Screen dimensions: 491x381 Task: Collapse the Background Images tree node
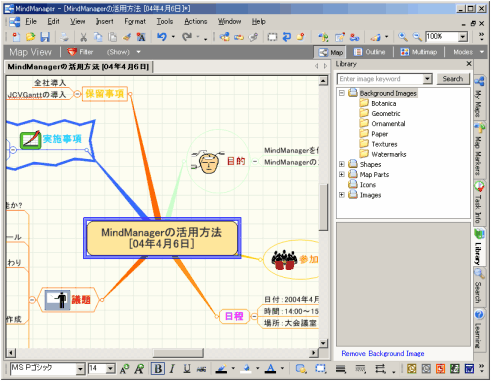(x=342, y=93)
